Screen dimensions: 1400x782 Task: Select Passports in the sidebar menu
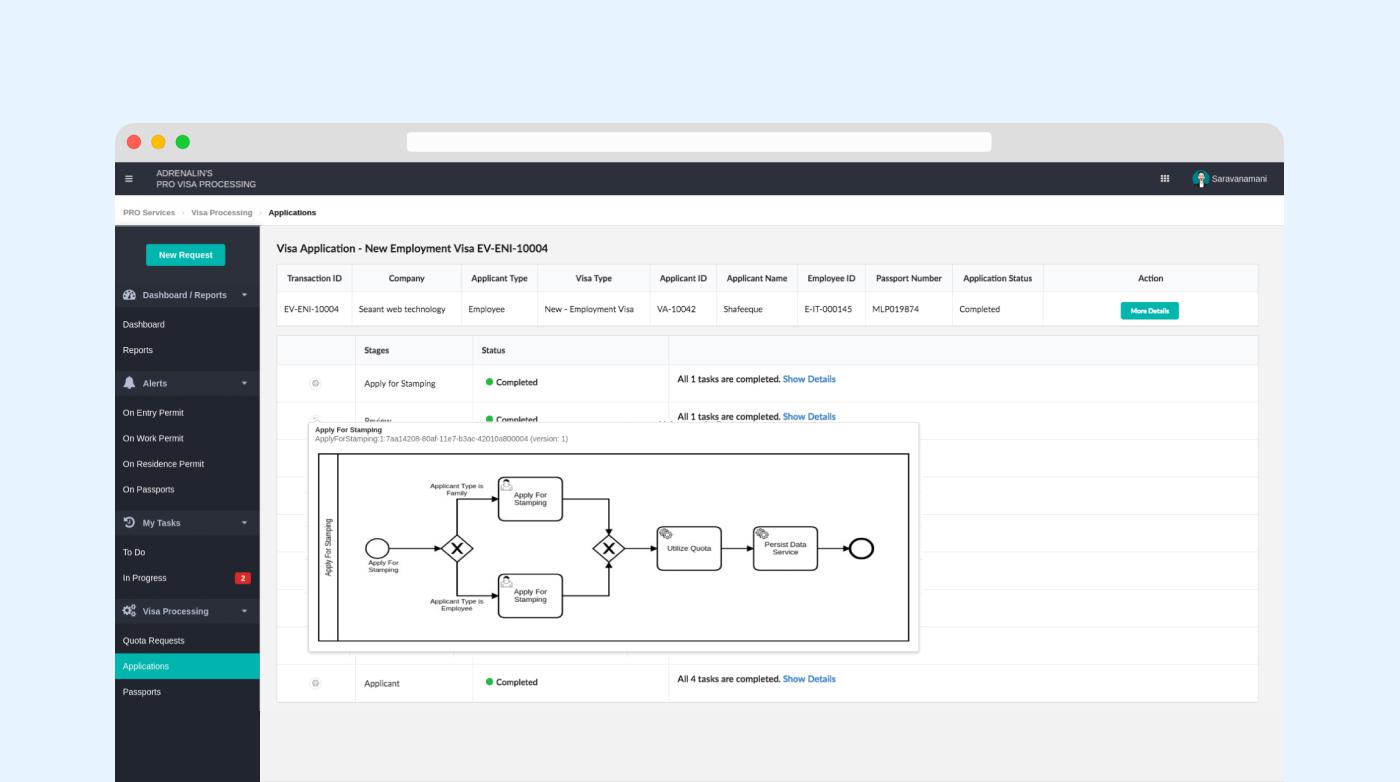(x=141, y=692)
